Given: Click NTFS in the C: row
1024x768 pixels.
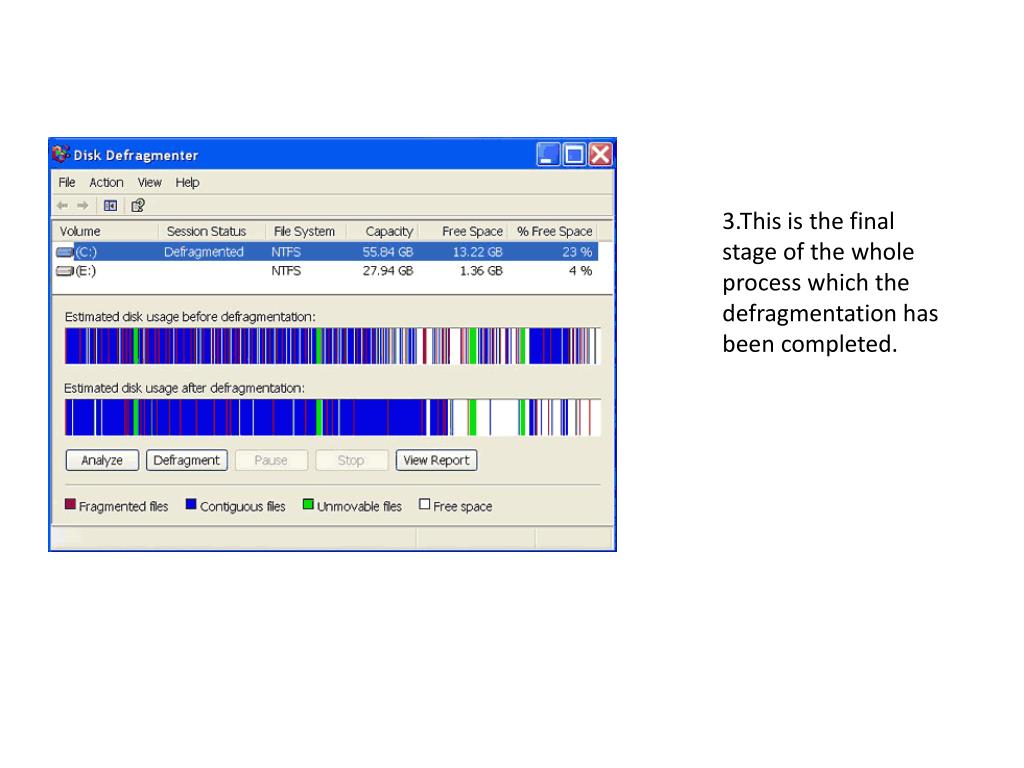Looking at the screenshot, I should click(286, 252).
